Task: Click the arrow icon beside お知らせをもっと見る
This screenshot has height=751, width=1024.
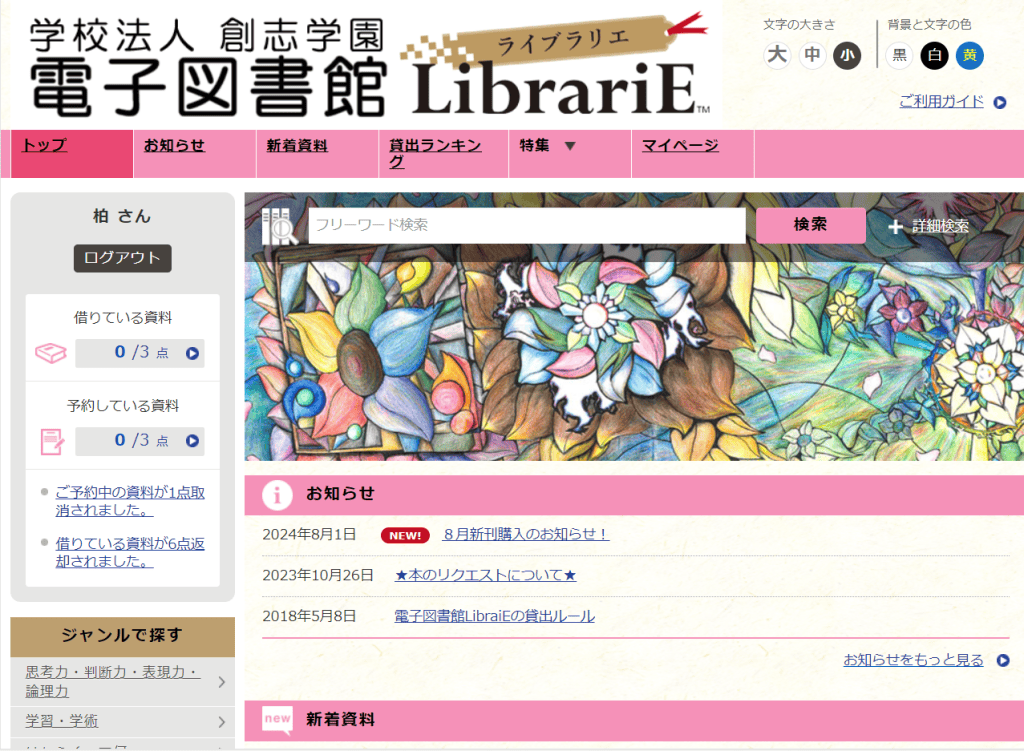Action: click(x=1003, y=660)
